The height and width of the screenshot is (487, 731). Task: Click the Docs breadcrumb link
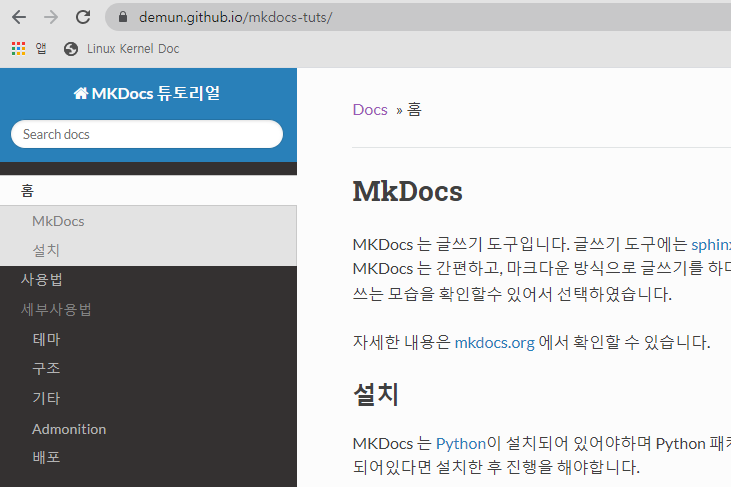click(370, 110)
